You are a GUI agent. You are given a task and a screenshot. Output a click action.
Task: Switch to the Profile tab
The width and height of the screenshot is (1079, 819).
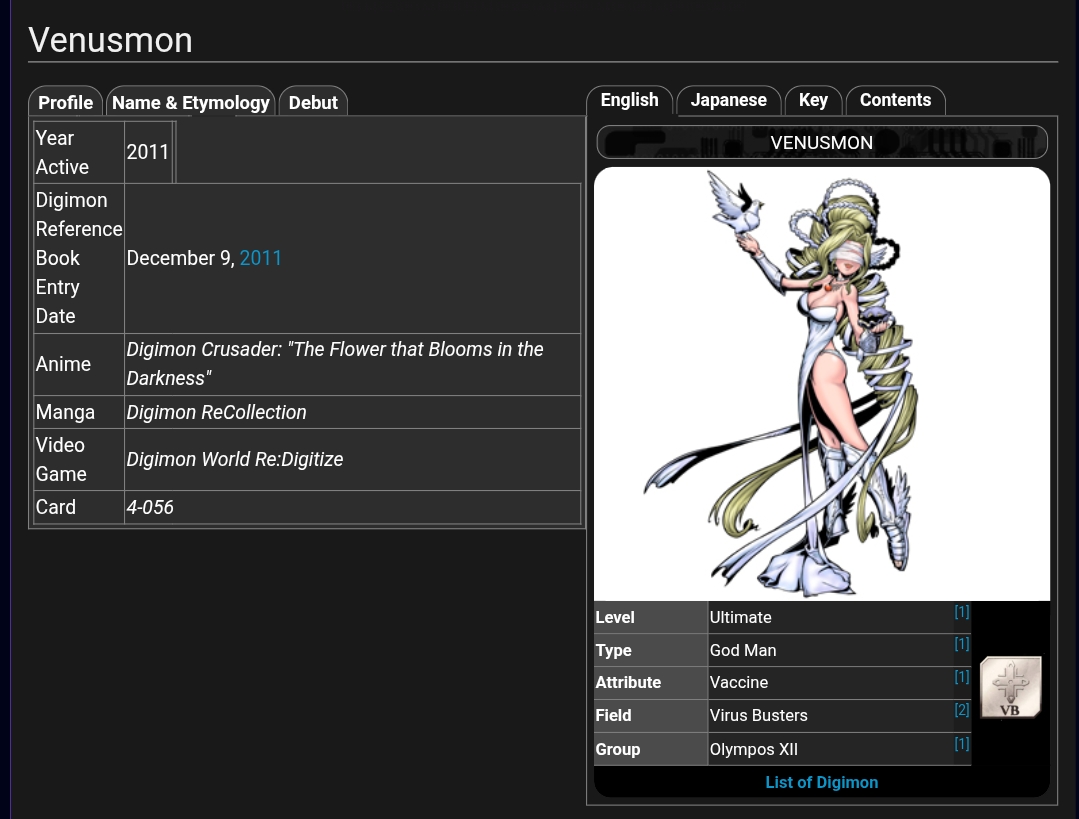(65, 103)
